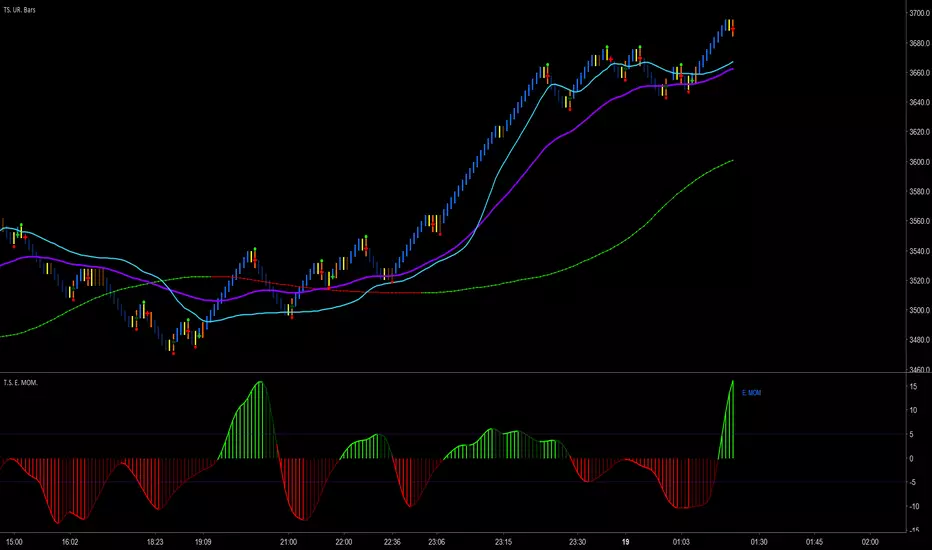Click right end of green dotted average line
This screenshot has width=932, height=550.
[732, 161]
